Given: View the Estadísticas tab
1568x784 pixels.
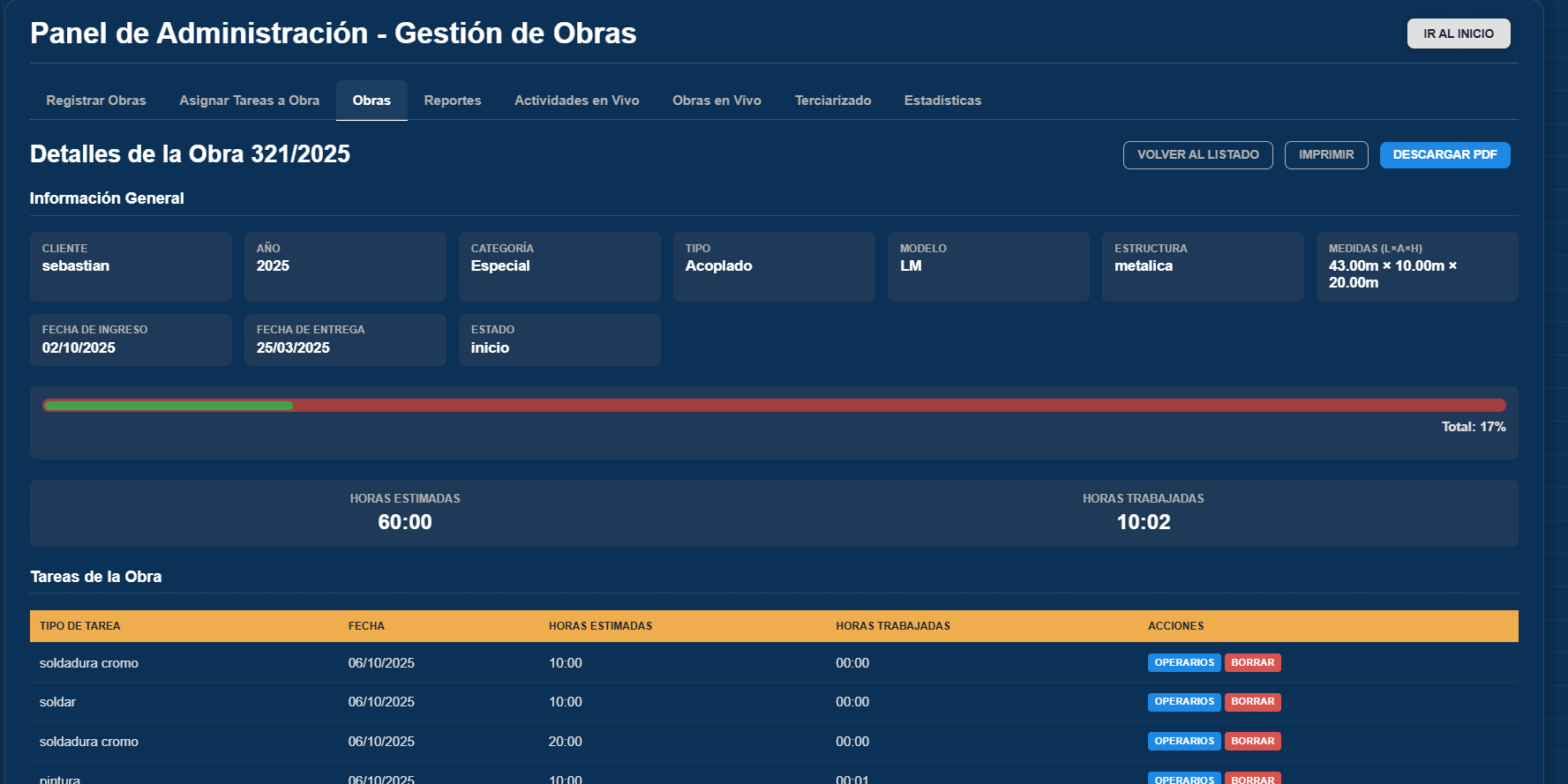Looking at the screenshot, I should click(942, 101).
